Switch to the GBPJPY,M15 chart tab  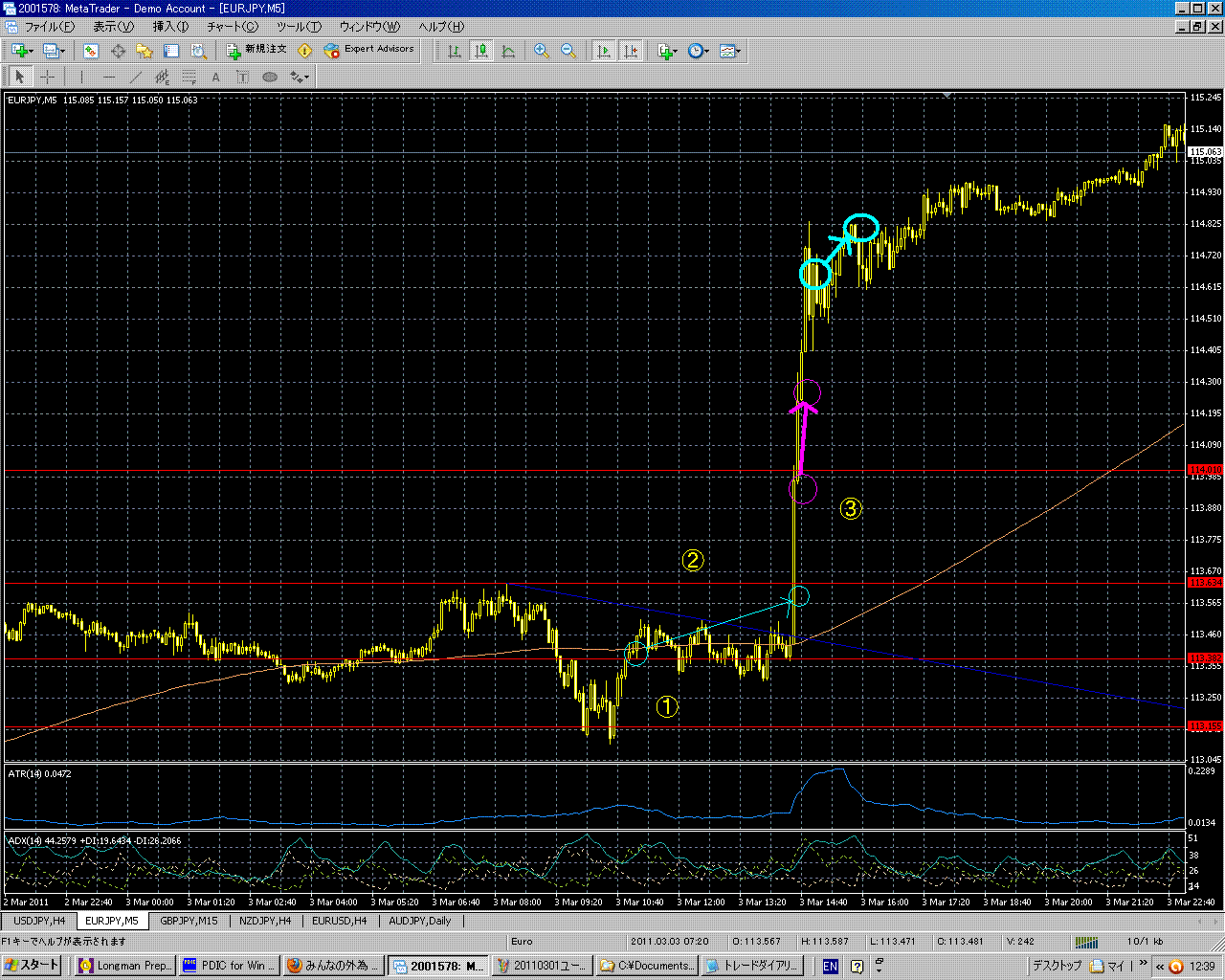point(189,921)
